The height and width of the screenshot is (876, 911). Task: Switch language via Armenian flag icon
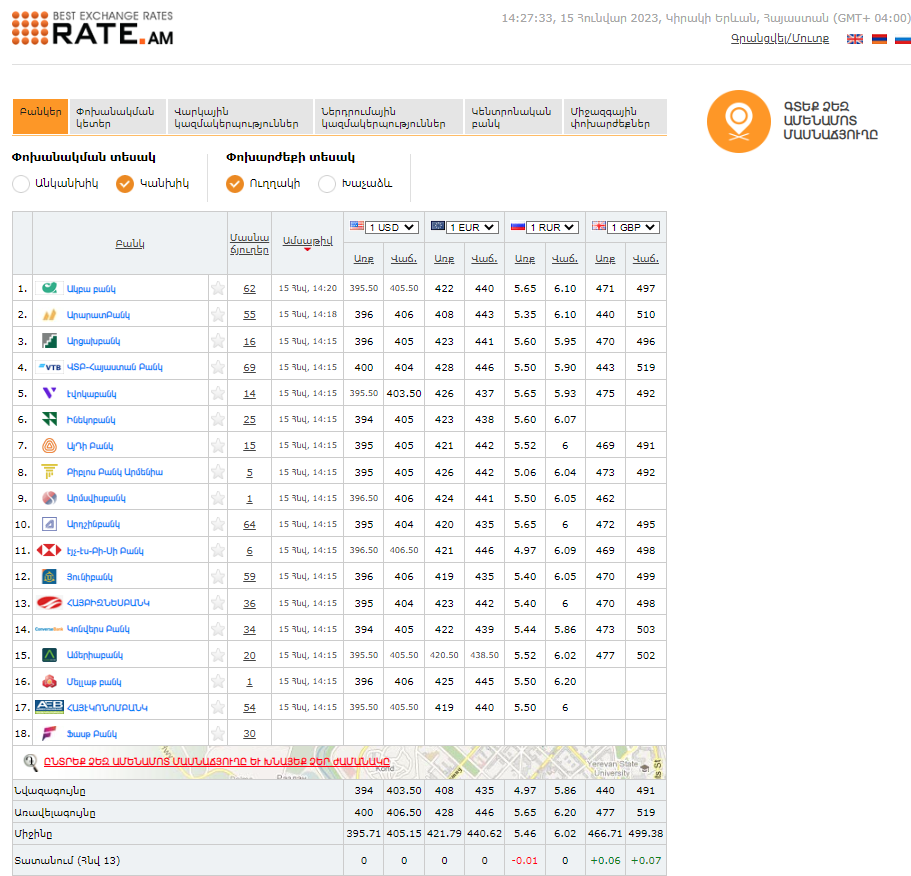point(879,39)
